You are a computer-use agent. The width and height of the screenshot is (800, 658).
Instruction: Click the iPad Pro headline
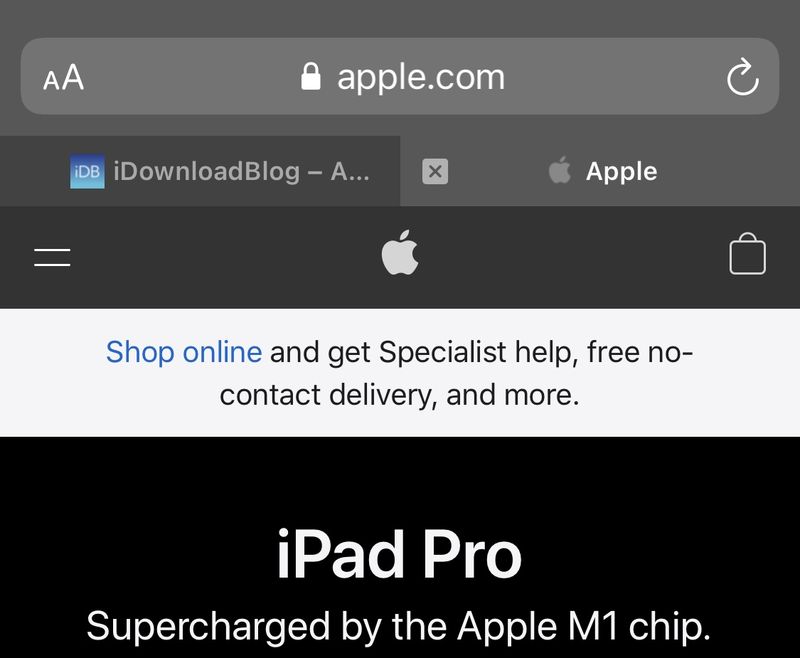point(399,554)
